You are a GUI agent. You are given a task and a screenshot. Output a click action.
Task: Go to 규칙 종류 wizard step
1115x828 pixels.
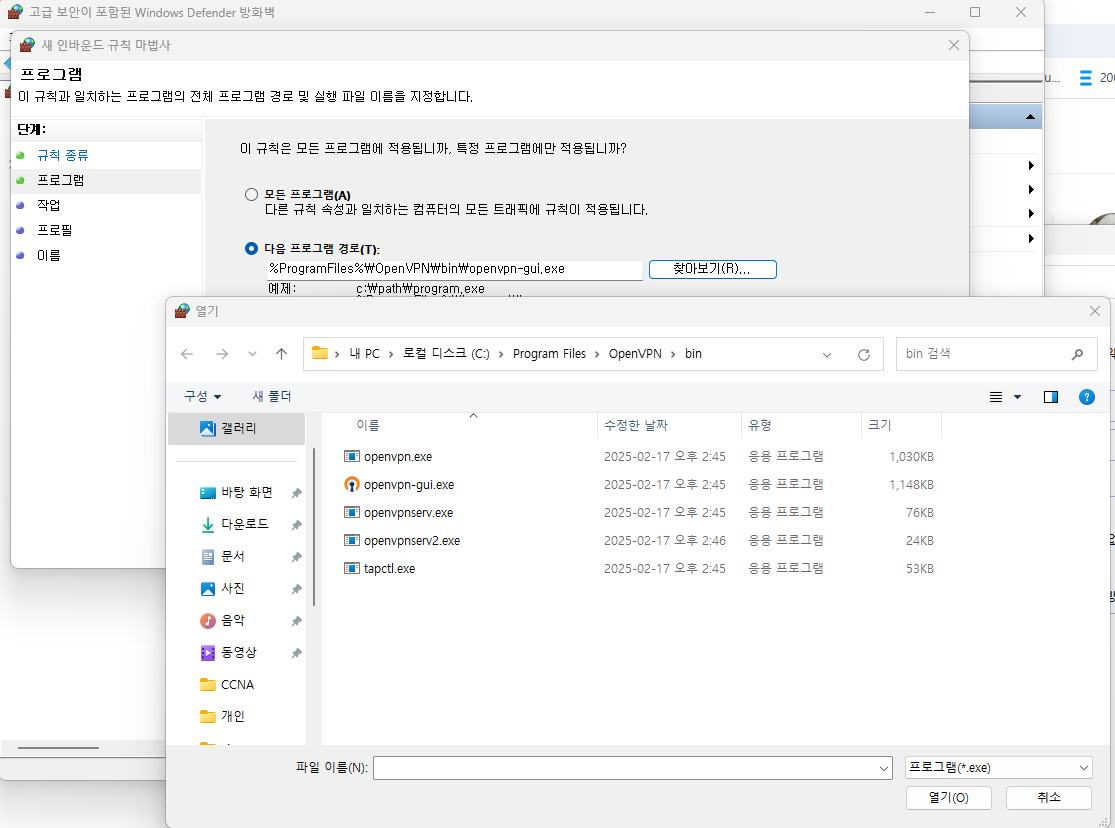63,155
